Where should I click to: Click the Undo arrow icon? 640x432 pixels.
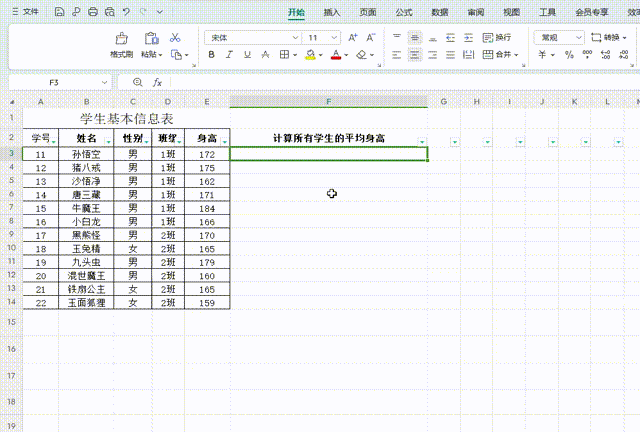(127, 12)
